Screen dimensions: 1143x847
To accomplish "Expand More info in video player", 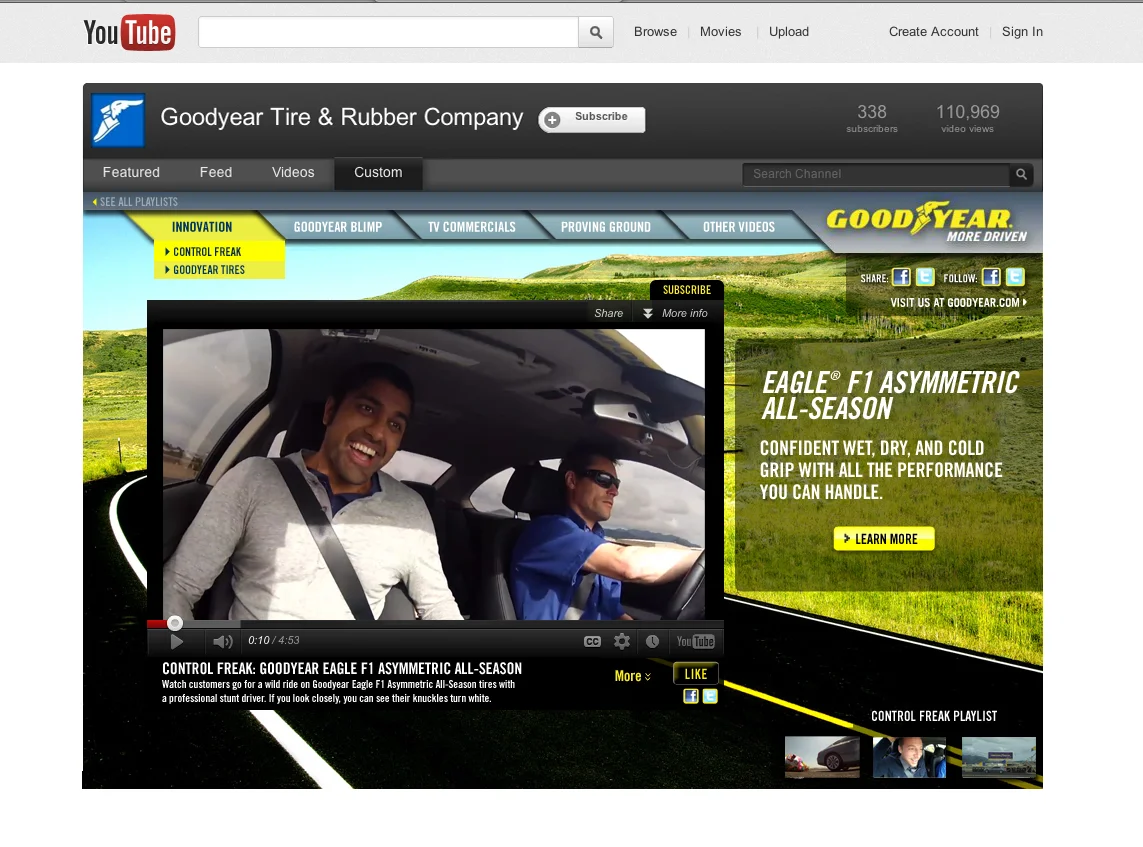I will 675,313.
